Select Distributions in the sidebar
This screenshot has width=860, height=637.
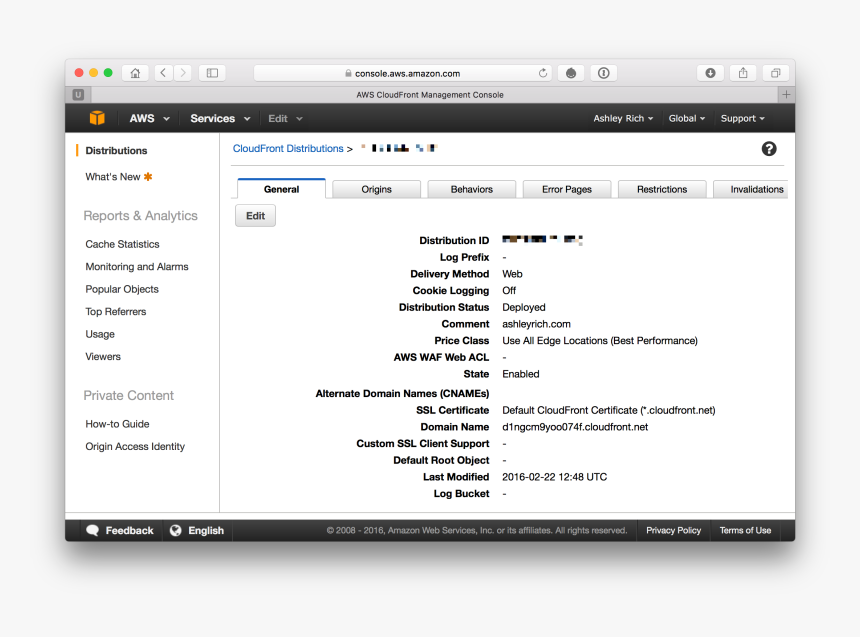pos(116,150)
